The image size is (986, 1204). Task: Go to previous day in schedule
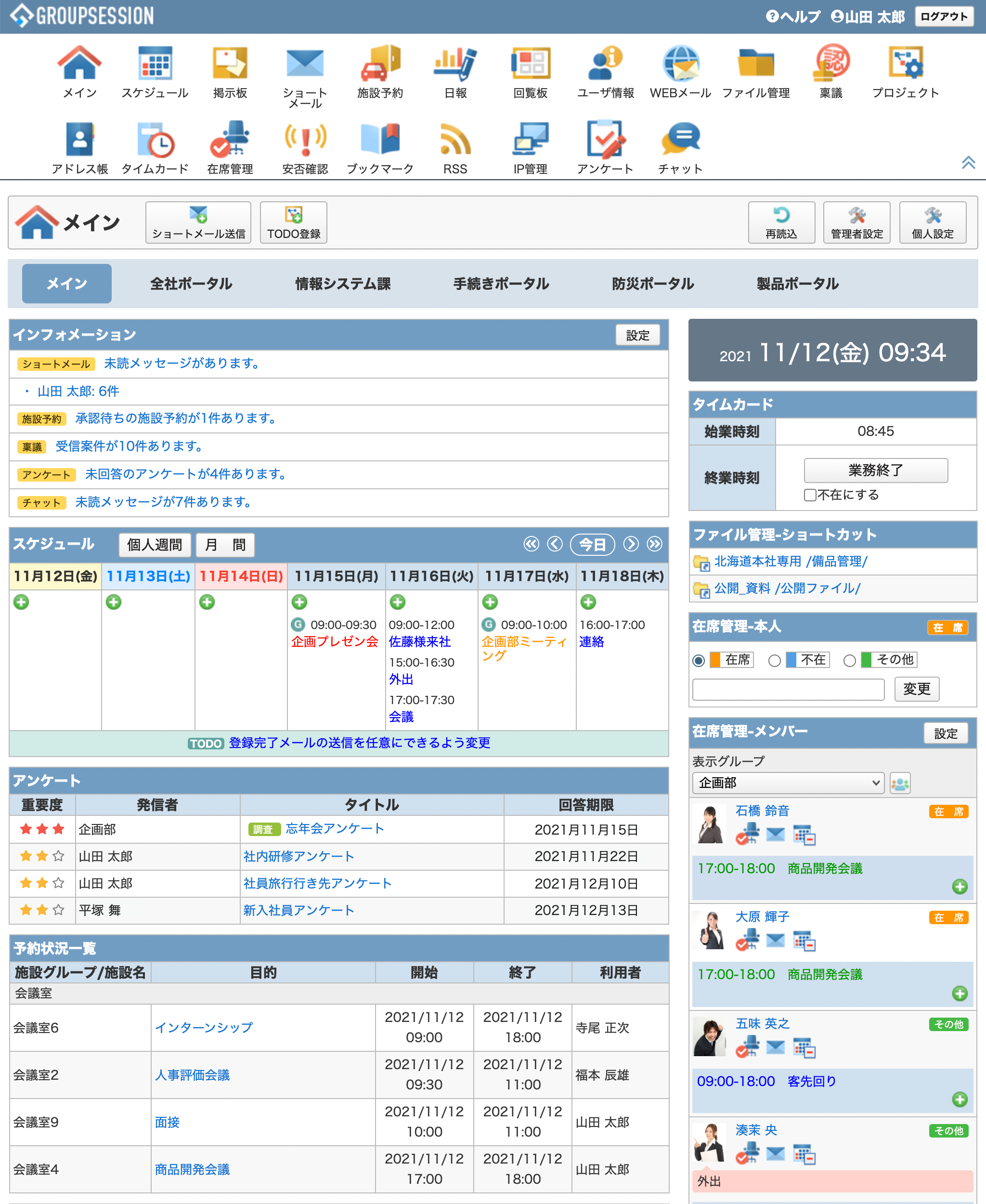click(555, 544)
